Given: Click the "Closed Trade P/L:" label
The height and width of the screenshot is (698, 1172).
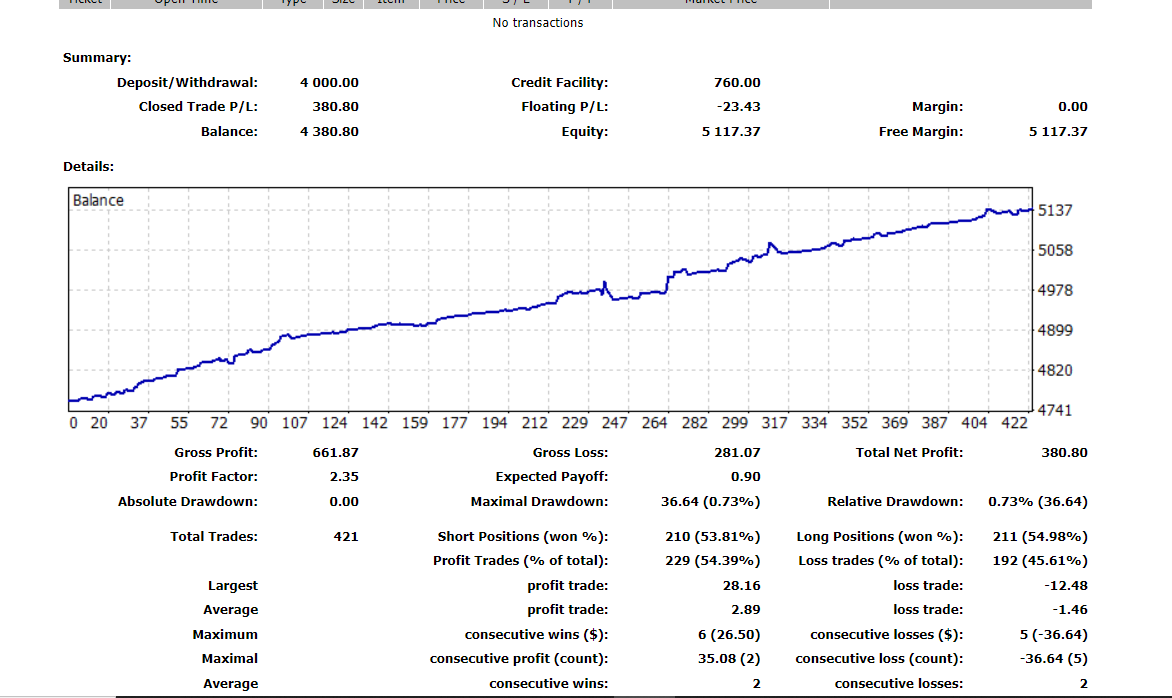Looking at the screenshot, I should click(198, 106).
